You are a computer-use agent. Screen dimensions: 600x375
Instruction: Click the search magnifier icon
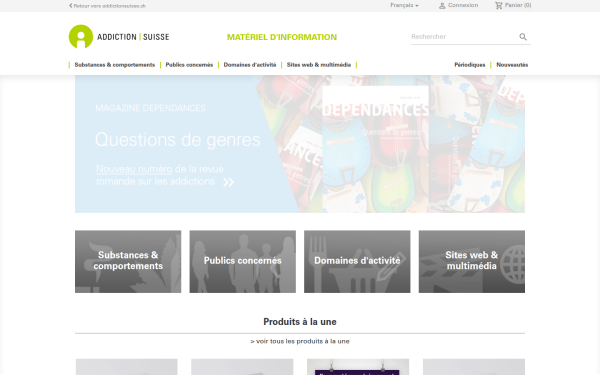[x=523, y=37]
